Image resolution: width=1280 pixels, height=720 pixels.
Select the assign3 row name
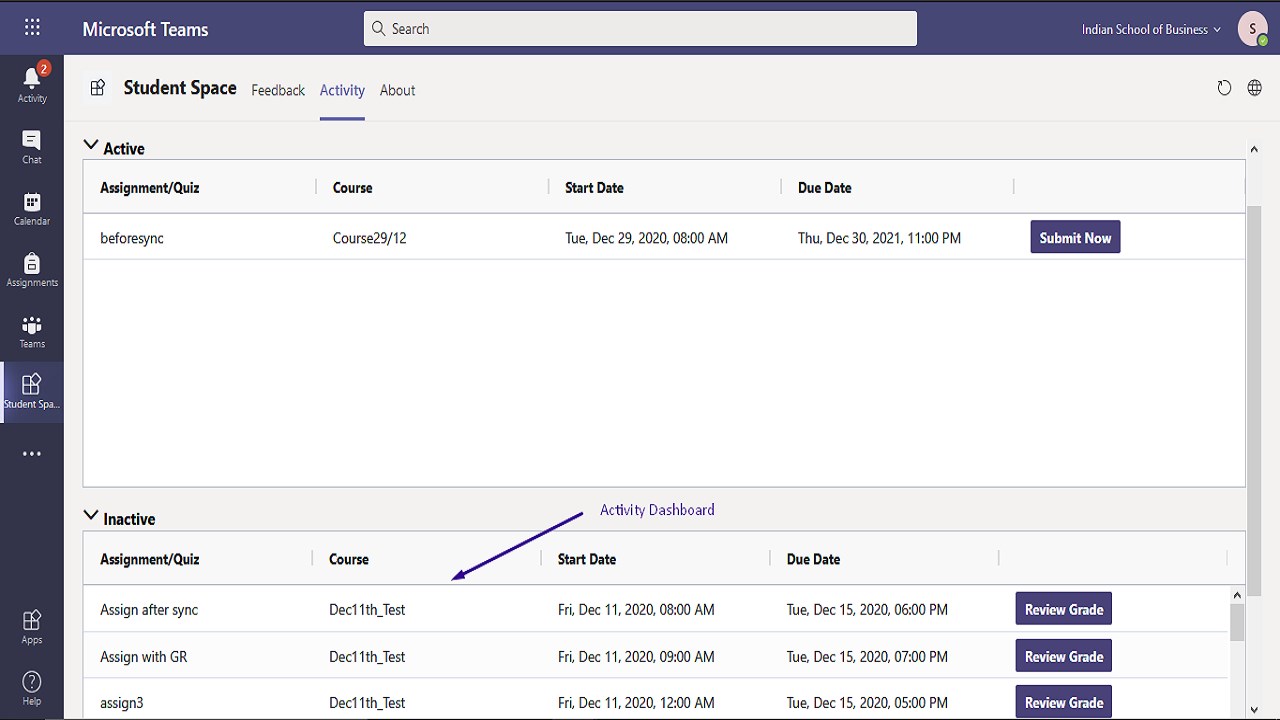tap(122, 703)
